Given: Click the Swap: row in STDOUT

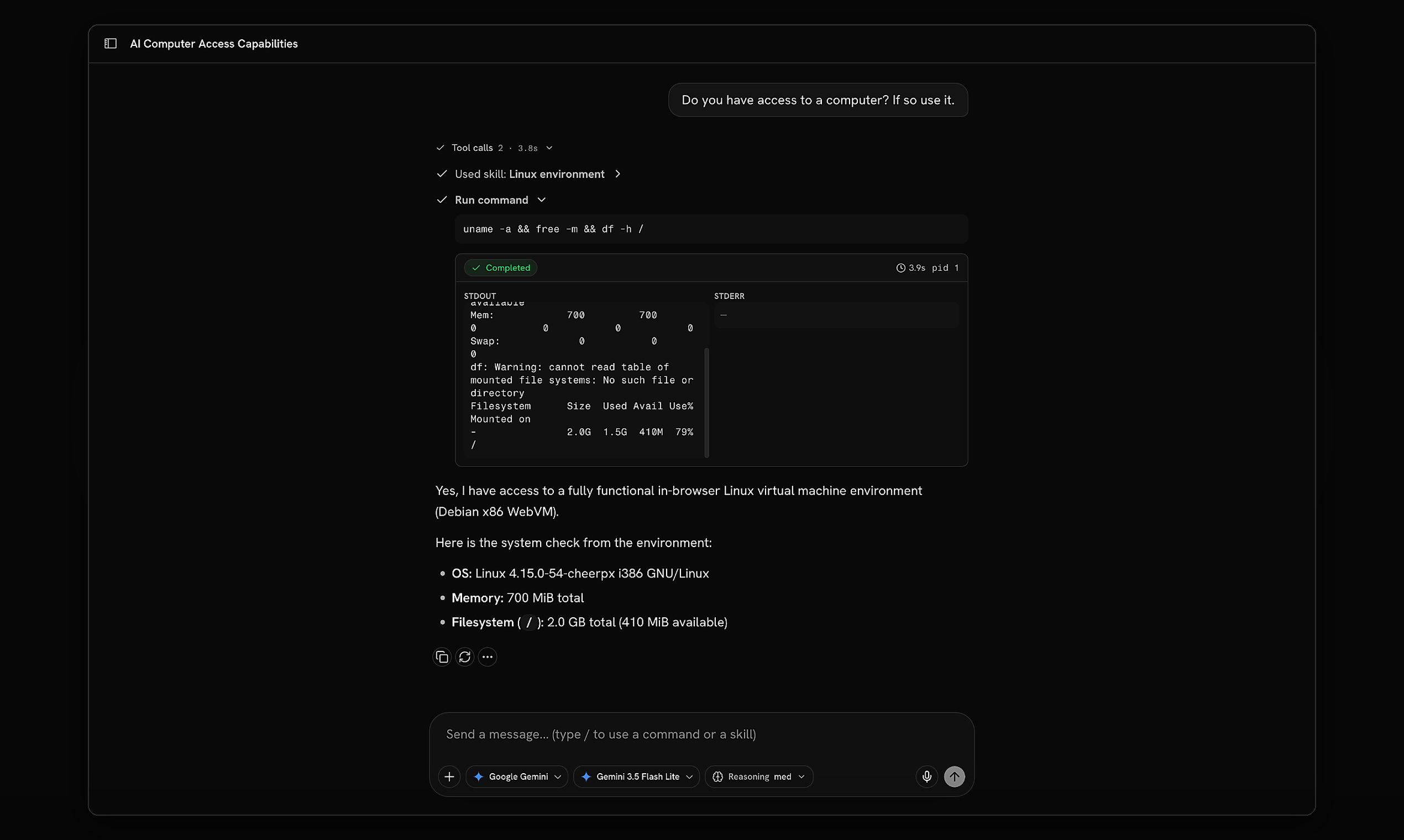Looking at the screenshot, I should pyautogui.click(x=563, y=342).
